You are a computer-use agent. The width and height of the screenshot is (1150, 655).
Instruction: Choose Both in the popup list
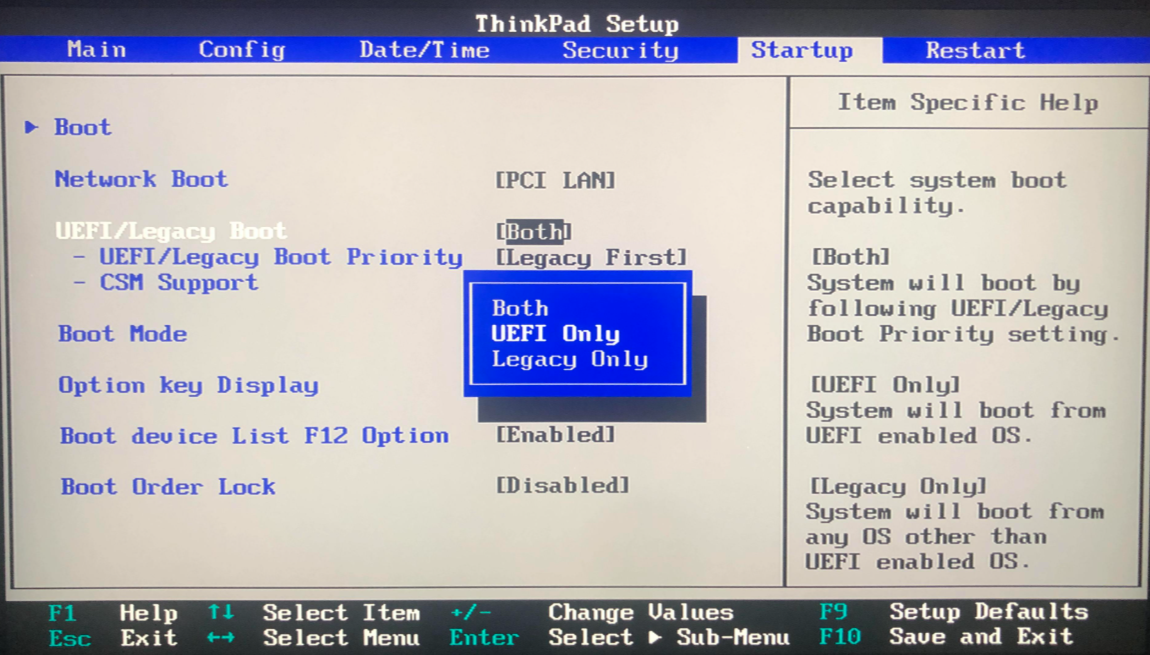[519, 308]
